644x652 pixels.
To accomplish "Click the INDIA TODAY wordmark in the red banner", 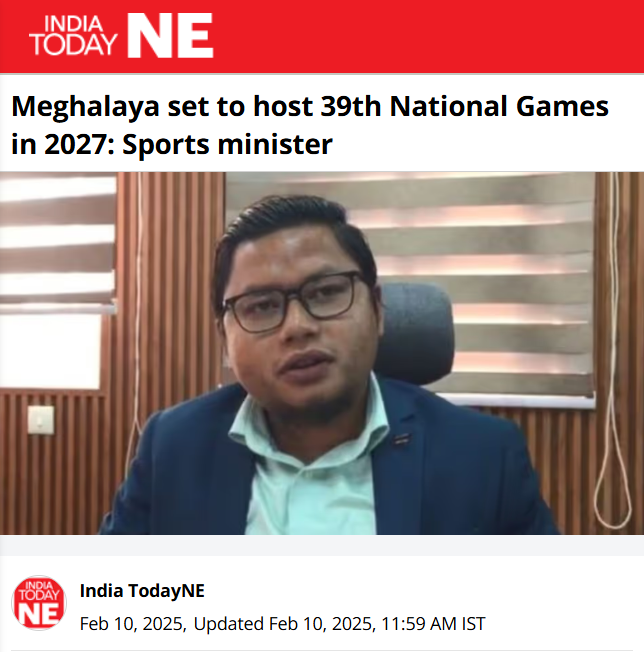I will 74,36.
